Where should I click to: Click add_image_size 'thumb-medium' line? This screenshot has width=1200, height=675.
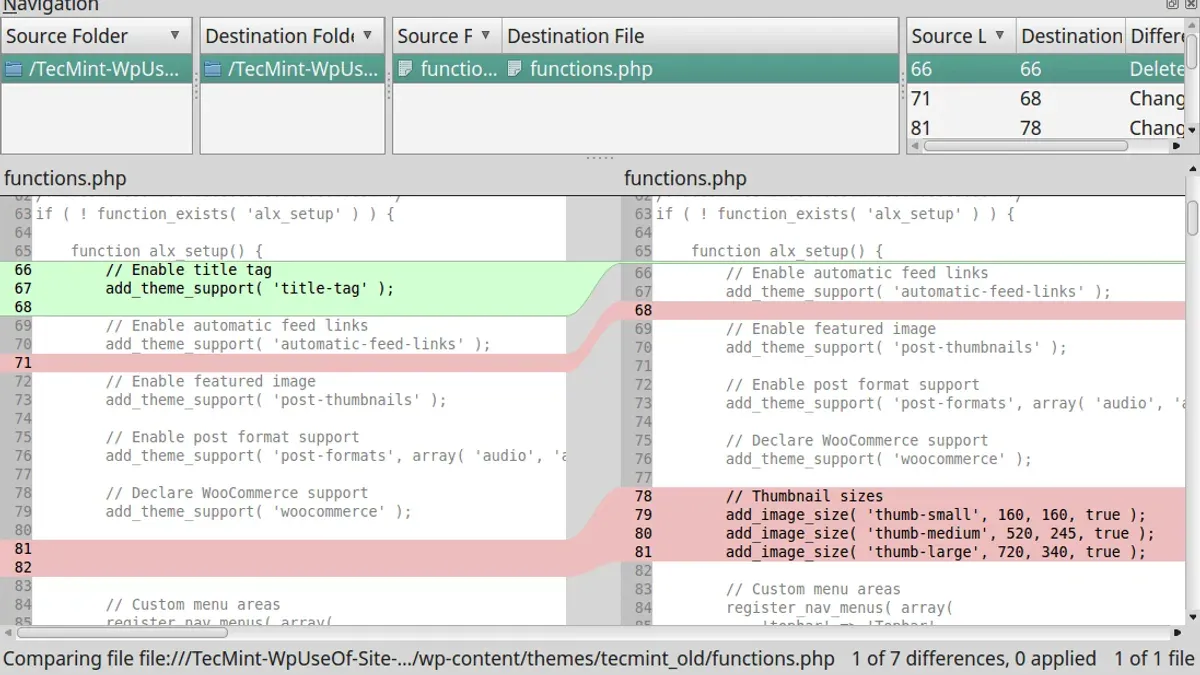[x=940, y=533]
